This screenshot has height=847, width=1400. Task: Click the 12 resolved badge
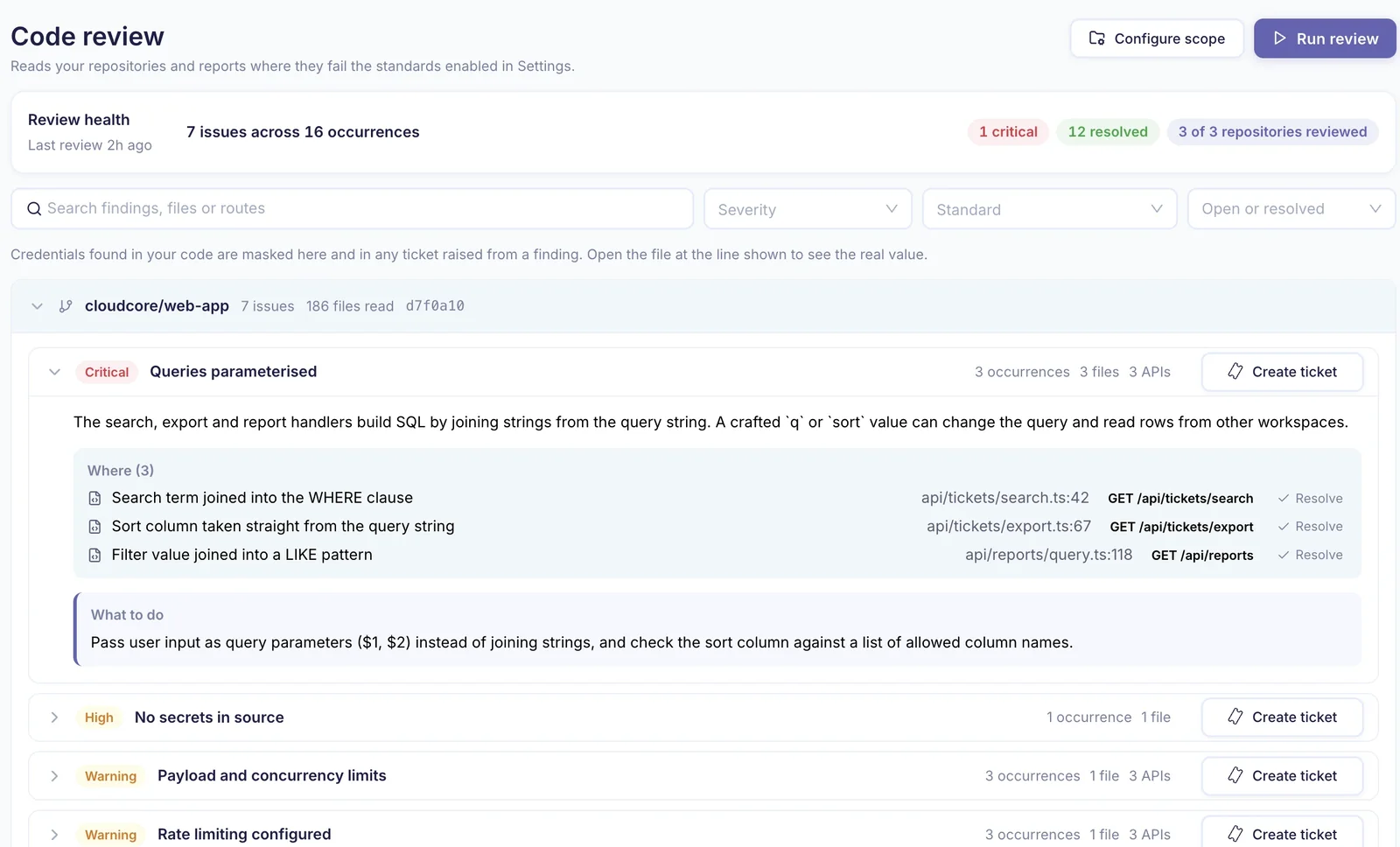1108,132
